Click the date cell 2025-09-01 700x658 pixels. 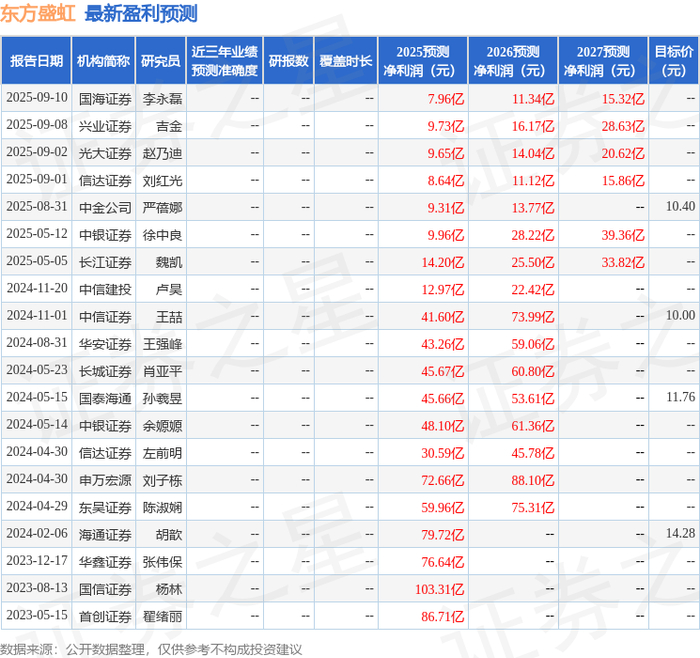[37, 179]
